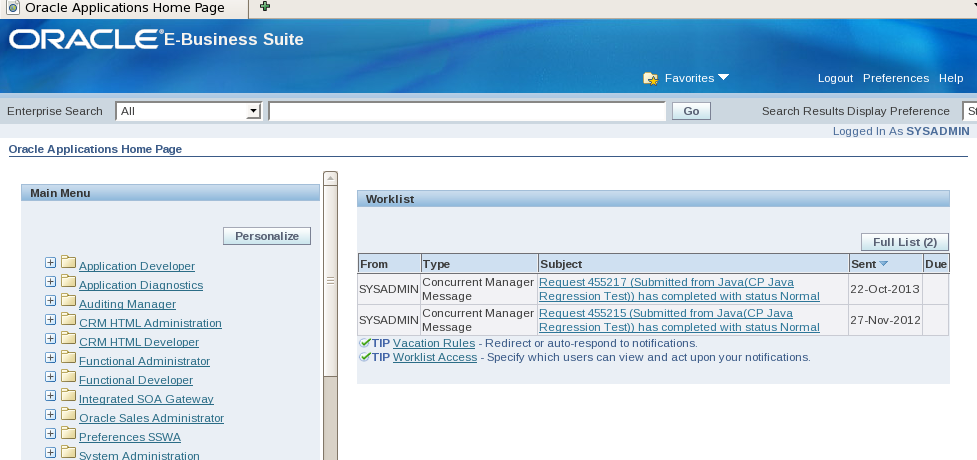The width and height of the screenshot is (977, 460).
Task: Click sent date 27-Nov-2012 cell
Action: [x=885, y=320]
